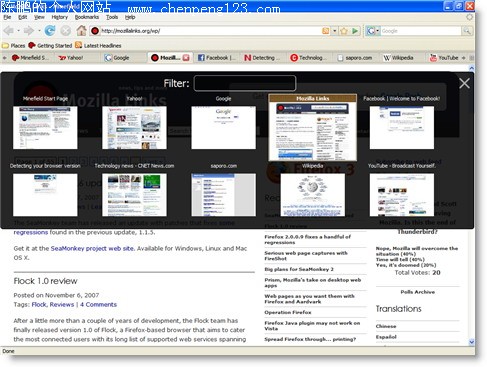Click the Filter text field
487x367 pixels.
click(x=245, y=83)
